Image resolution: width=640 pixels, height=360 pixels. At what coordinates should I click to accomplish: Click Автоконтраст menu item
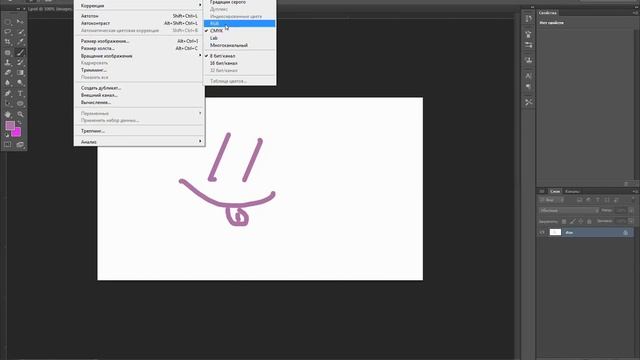click(x=139, y=23)
